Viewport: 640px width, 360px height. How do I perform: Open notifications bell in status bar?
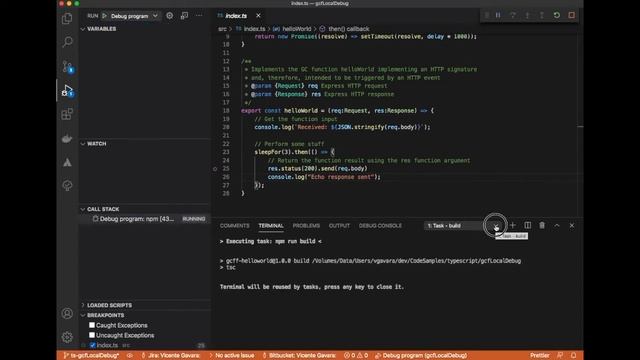573,355
